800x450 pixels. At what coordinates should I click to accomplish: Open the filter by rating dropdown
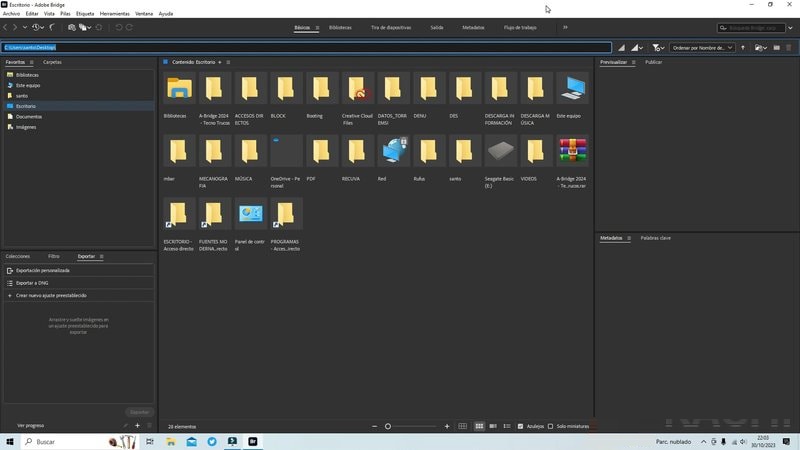click(658, 47)
